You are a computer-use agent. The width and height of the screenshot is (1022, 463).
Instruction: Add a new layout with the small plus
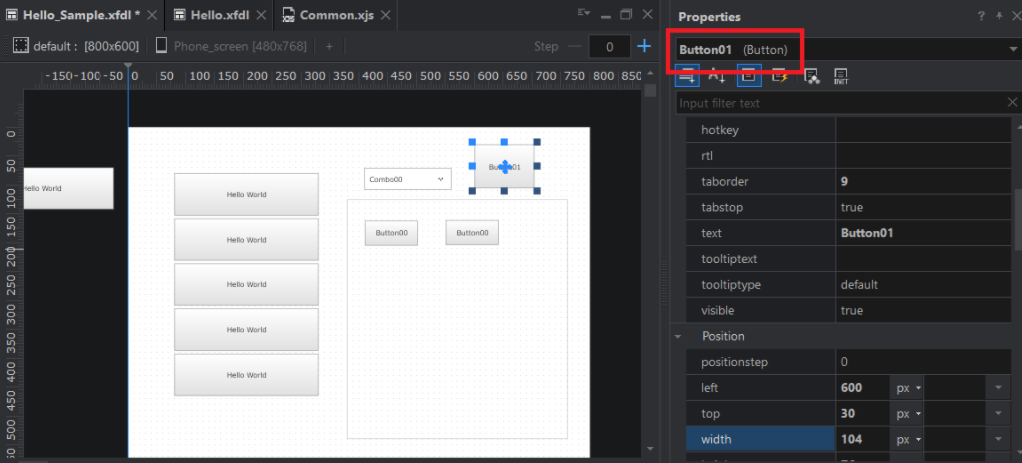pos(329,46)
